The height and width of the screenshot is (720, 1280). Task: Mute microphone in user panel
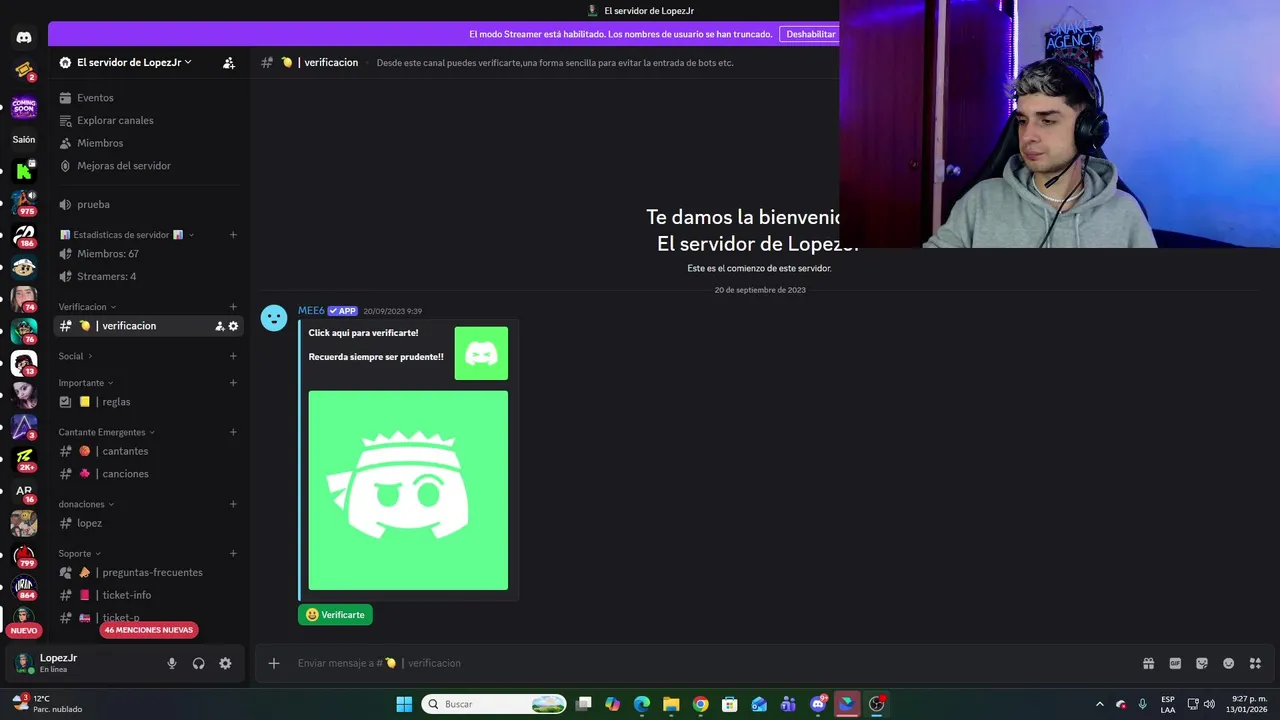[x=172, y=663]
